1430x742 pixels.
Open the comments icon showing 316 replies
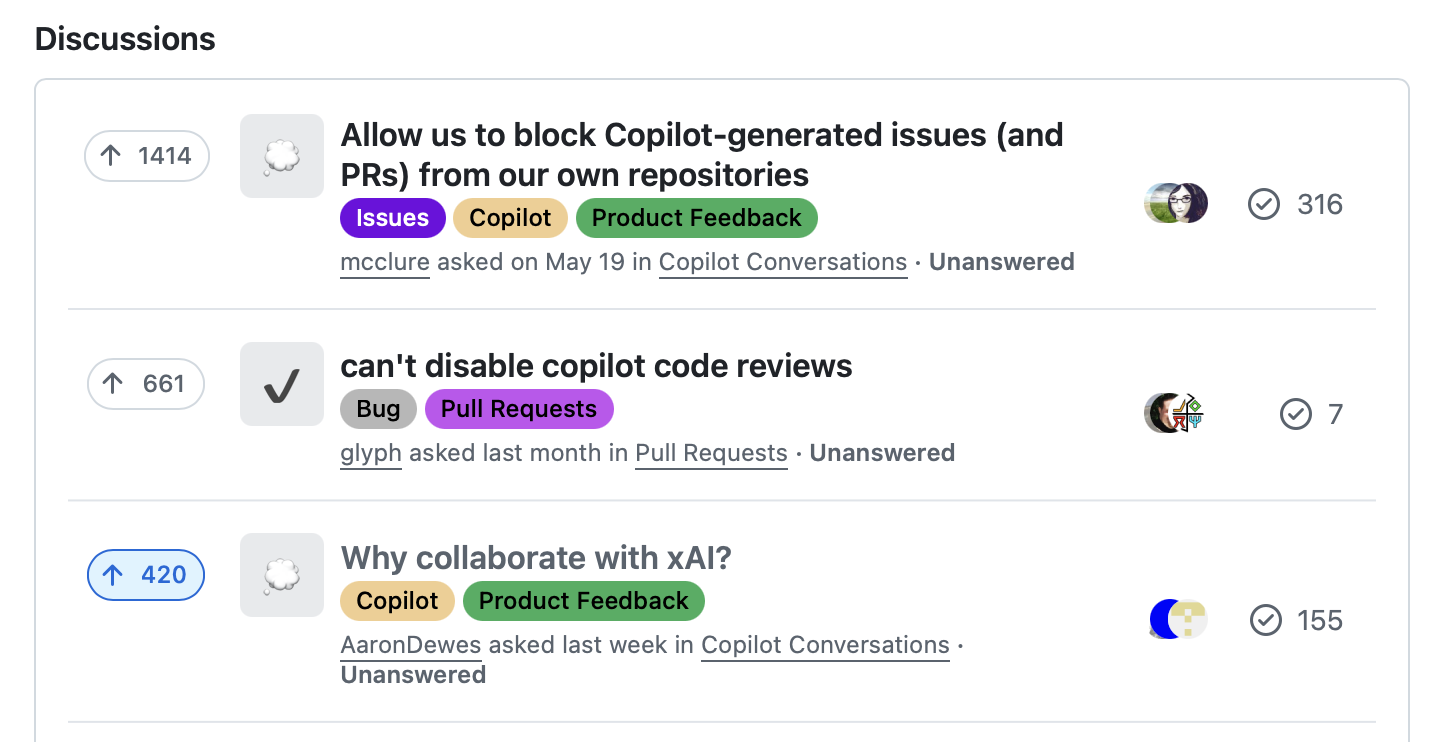[1263, 204]
